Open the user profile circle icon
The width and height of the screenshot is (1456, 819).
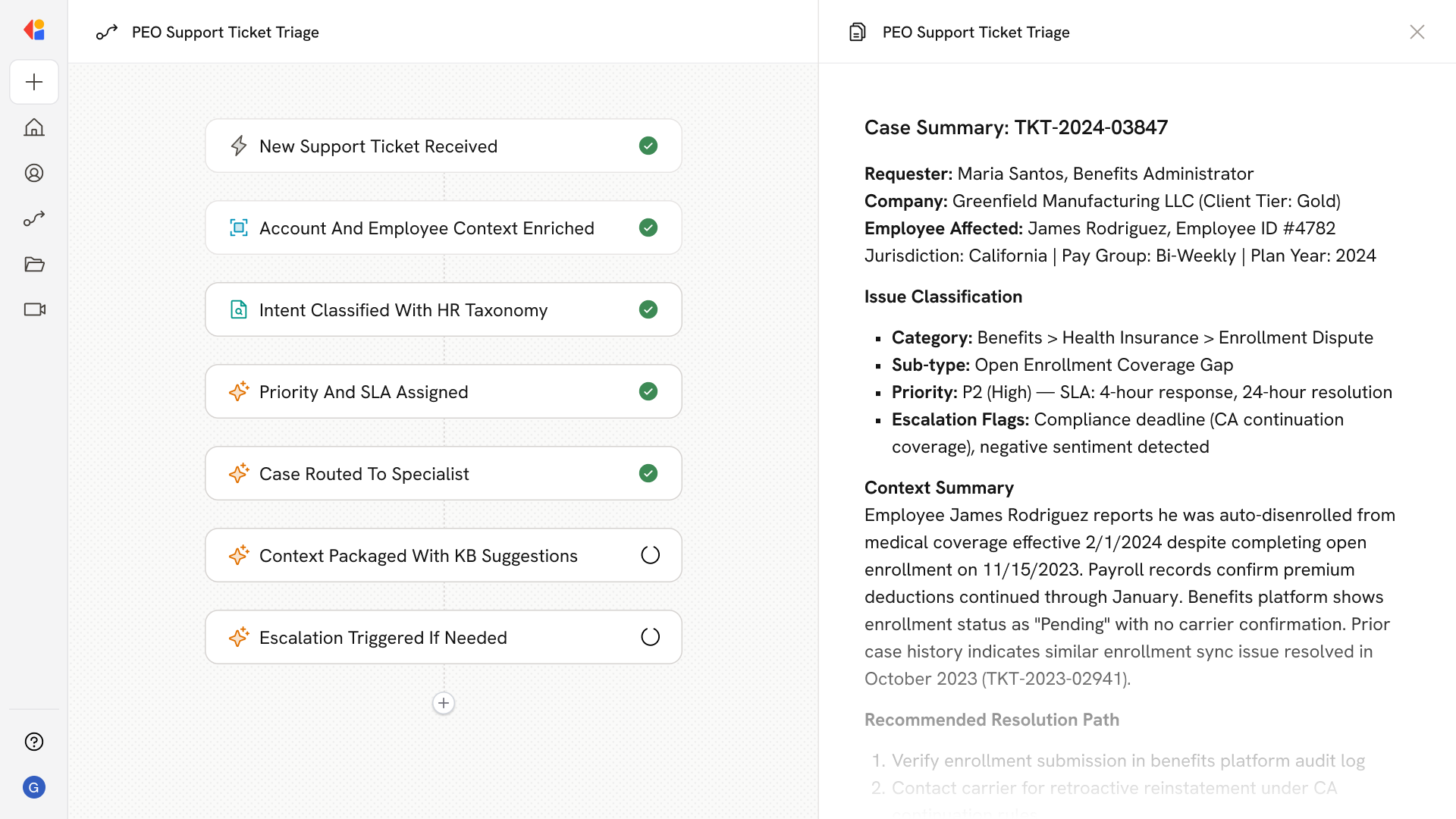click(x=34, y=173)
